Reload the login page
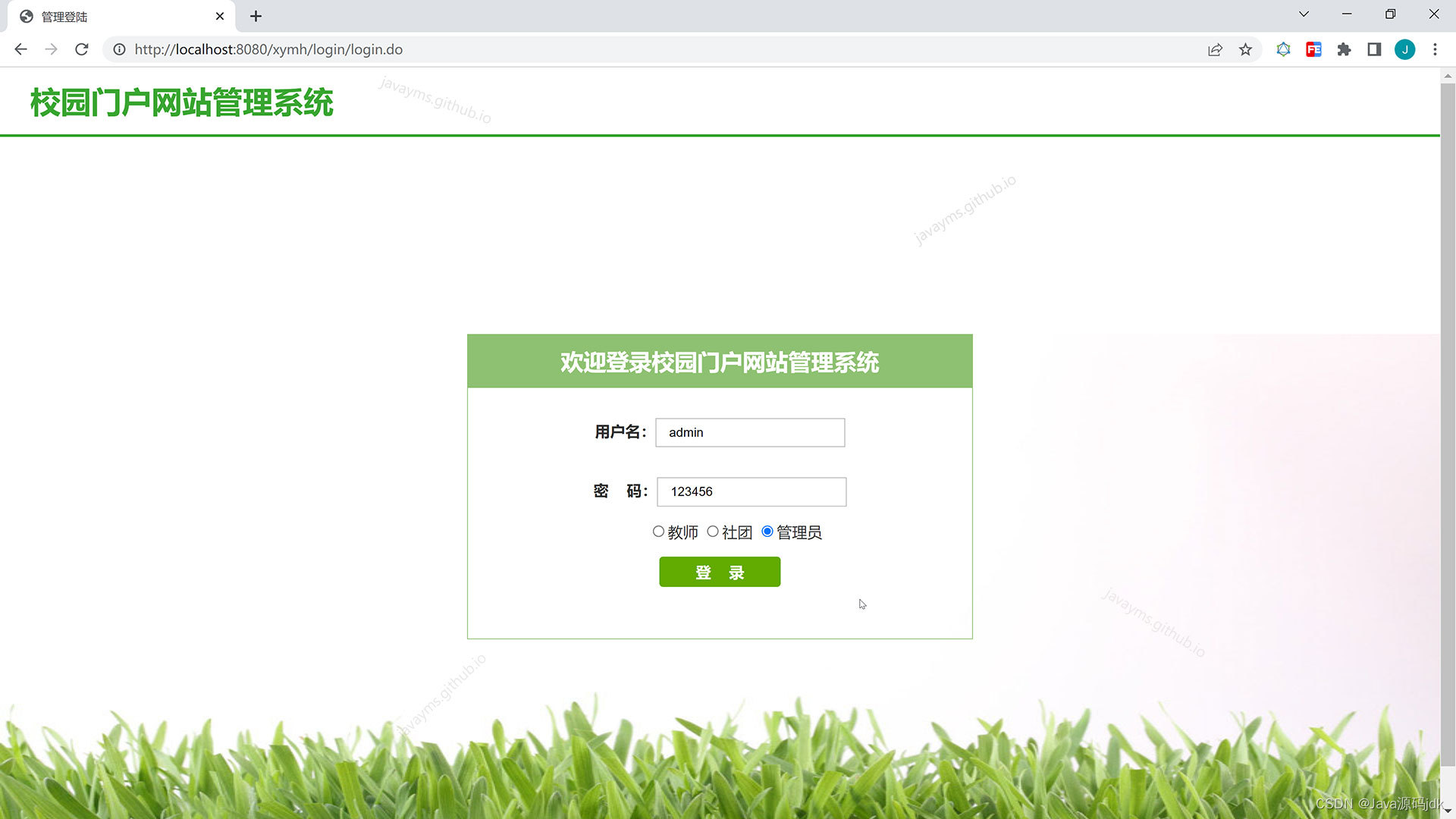The width and height of the screenshot is (1456, 819). 82,49
